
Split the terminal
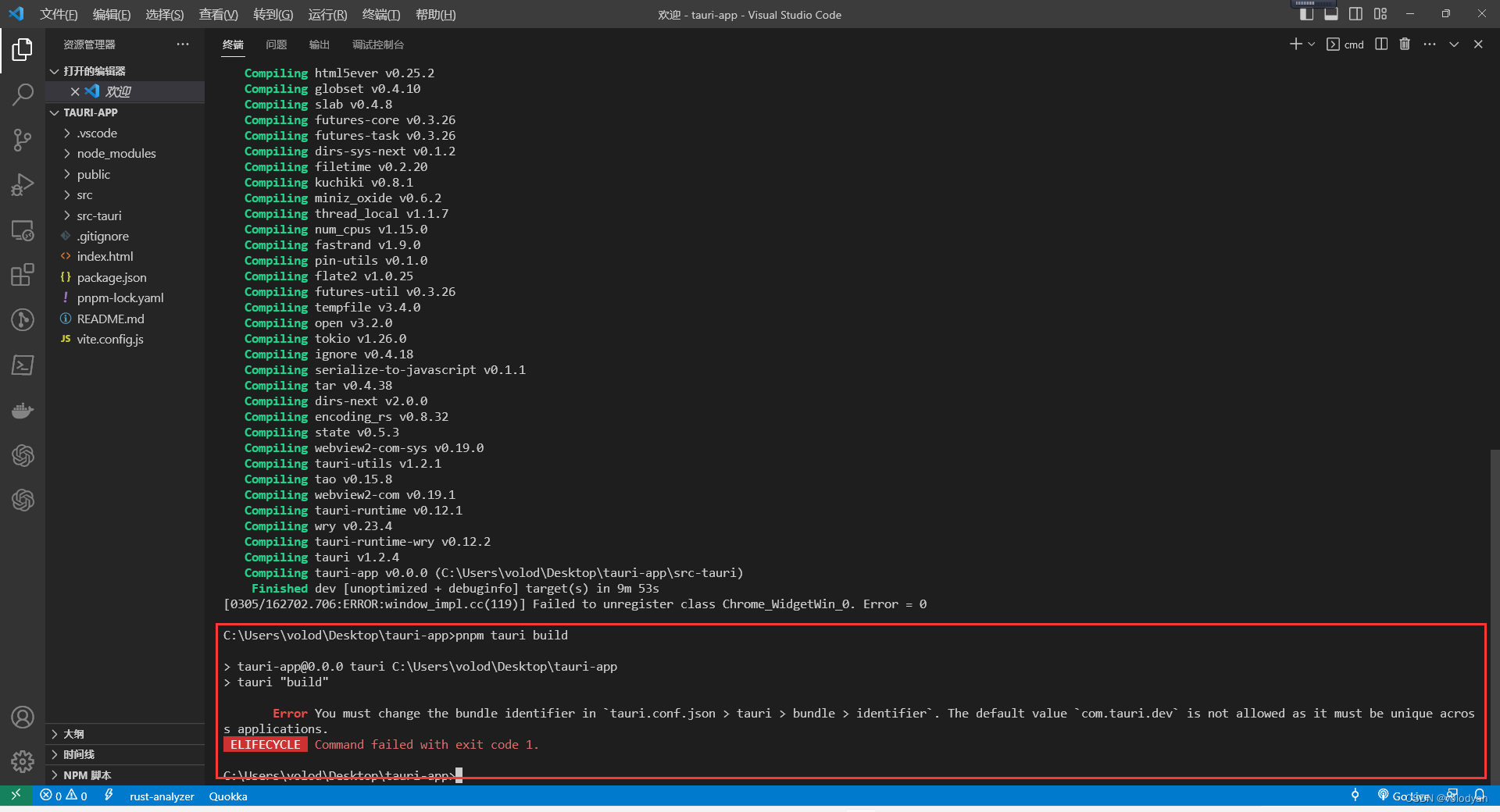click(x=1381, y=45)
